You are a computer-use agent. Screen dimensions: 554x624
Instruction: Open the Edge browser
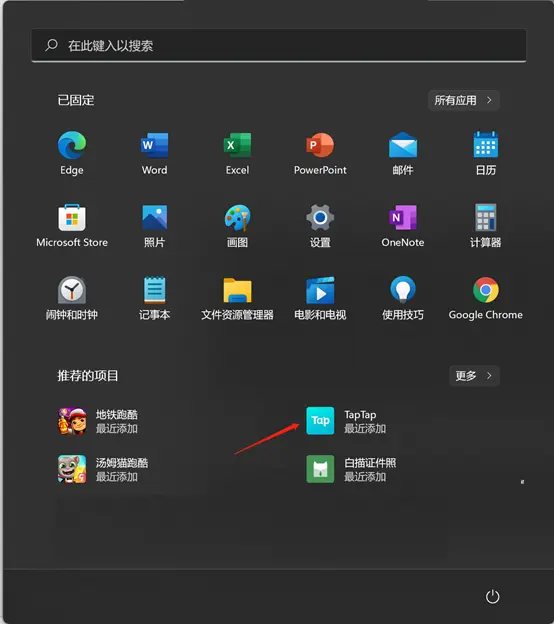(72, 153)
